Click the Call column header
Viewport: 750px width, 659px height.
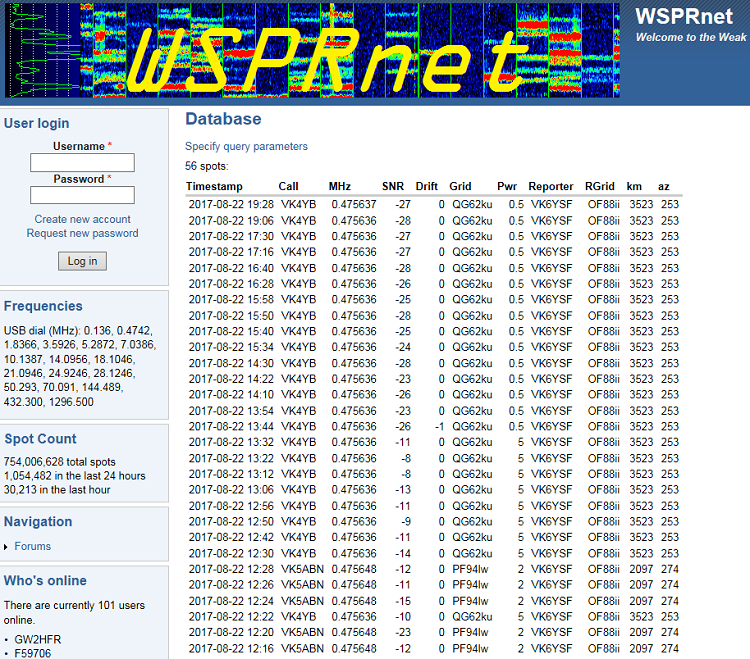288,186
